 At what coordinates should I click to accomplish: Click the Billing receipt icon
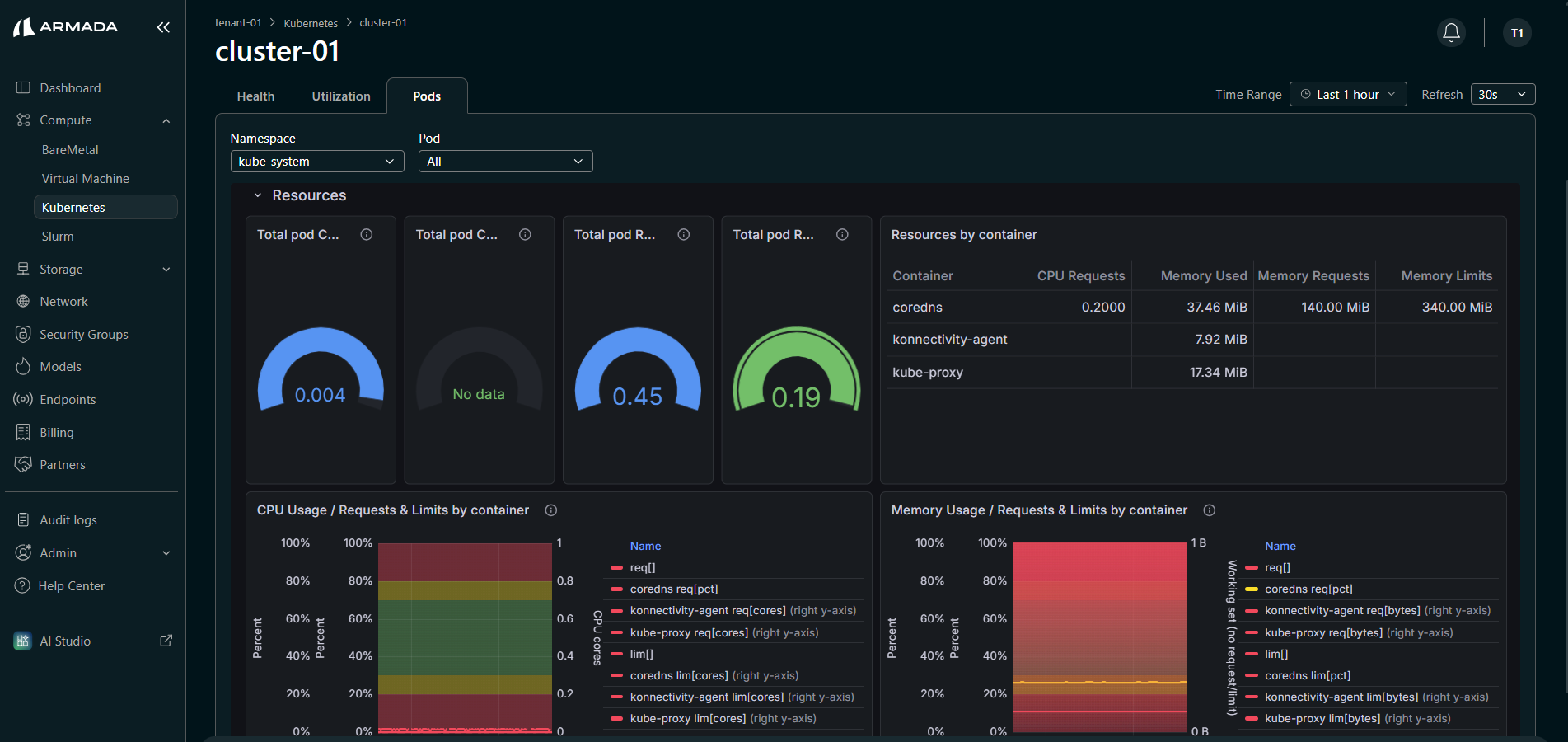pyautogui.click(x=23, y=432)
